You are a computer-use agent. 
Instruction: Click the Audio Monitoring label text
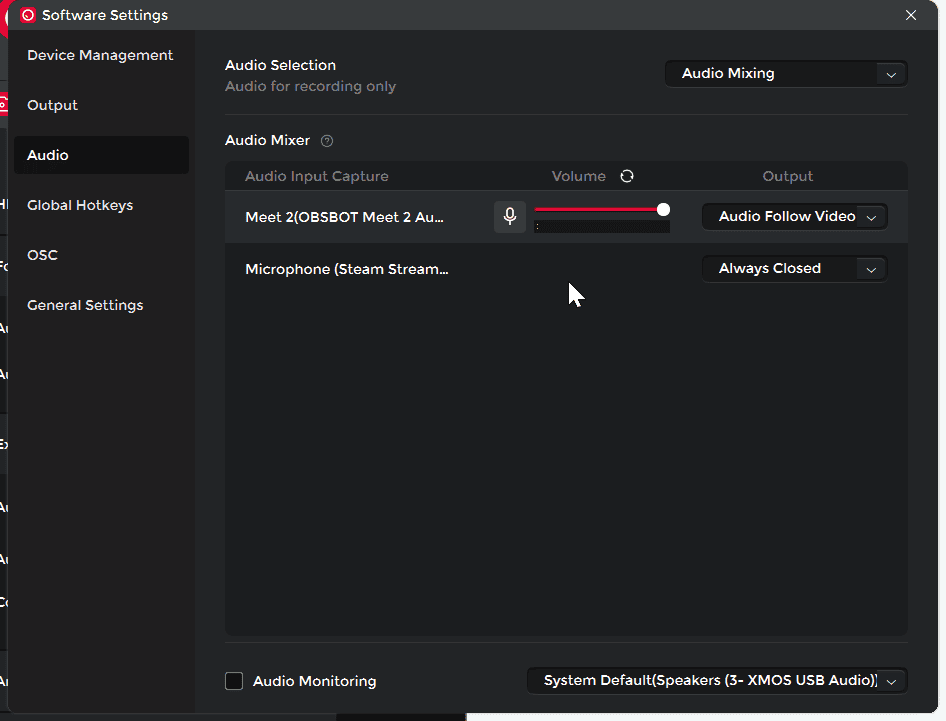(314, 681)
